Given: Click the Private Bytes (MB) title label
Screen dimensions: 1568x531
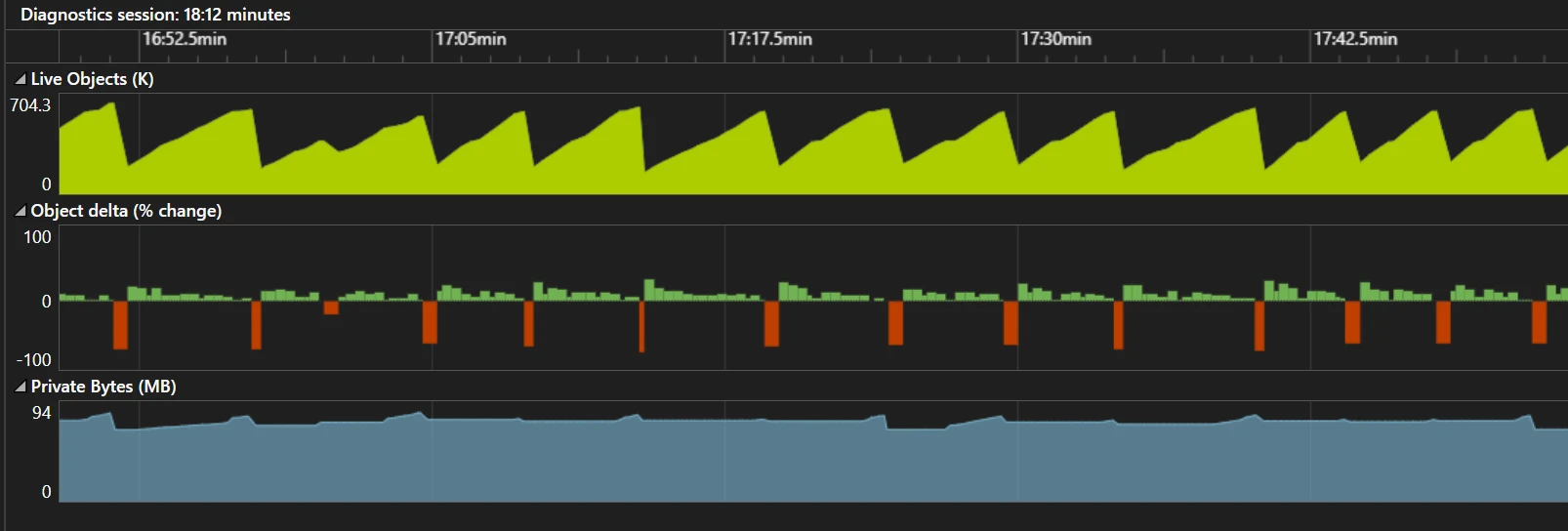Looking at the screenshot, I should [103, 387].
